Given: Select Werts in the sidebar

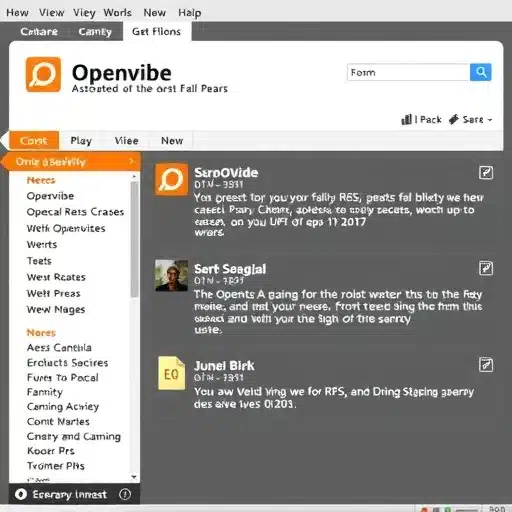Looking at the screenshot, I should (42, 244).
